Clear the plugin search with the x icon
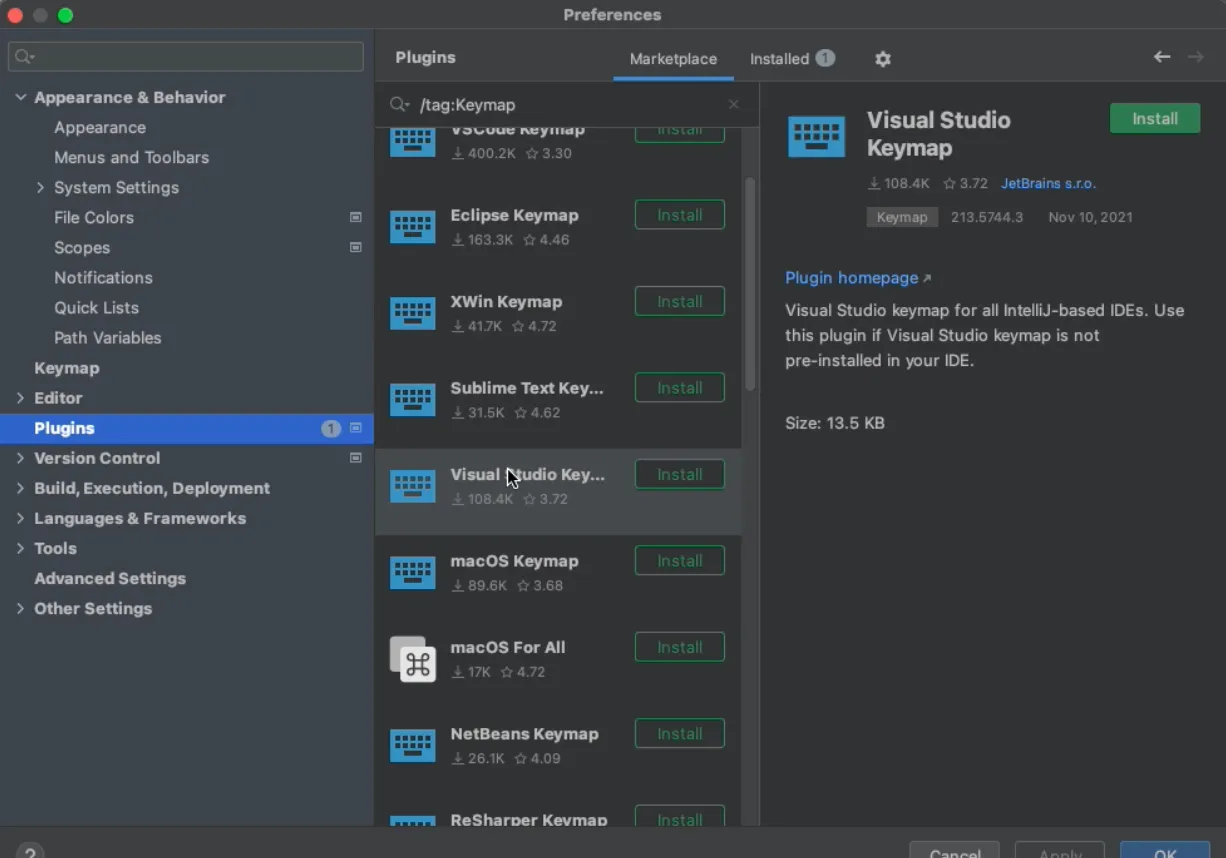This screenshot has width=1226, height=858. (734, 104)
